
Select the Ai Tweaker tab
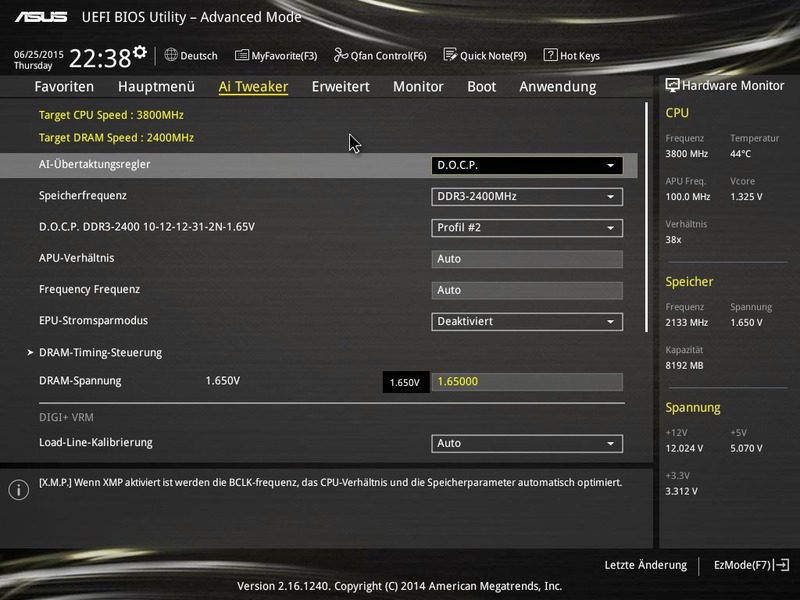point(253,87)
